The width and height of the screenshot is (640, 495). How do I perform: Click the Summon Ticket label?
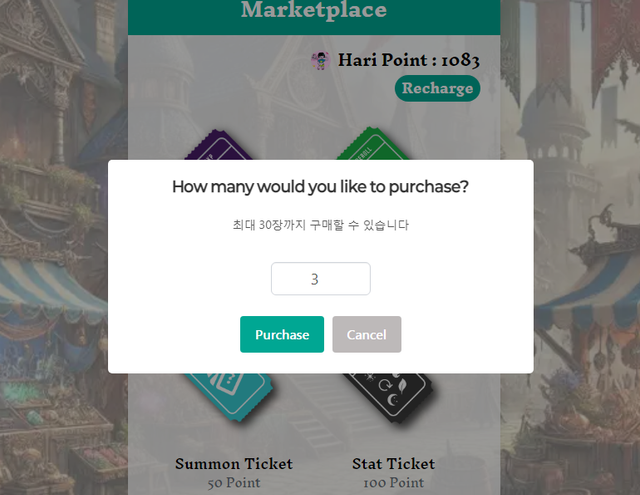tap(234, 464)
